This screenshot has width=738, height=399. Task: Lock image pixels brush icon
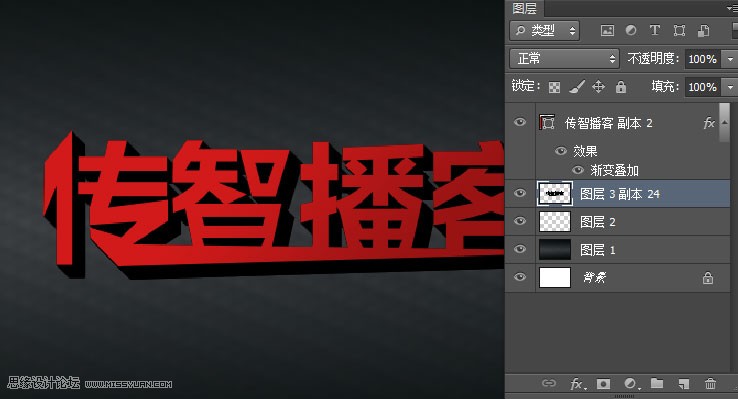(x=577, y=87)
